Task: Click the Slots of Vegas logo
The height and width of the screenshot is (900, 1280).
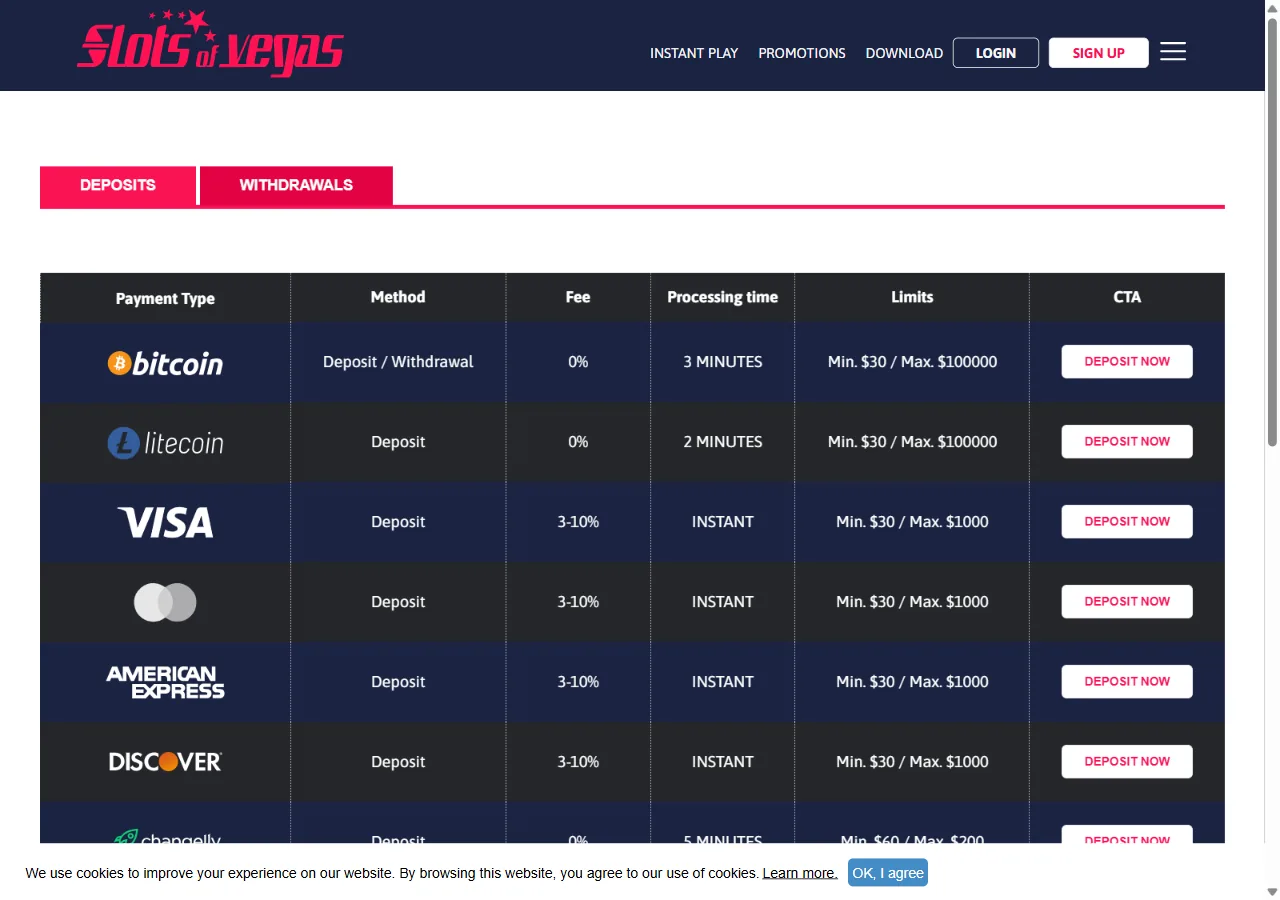Action: tap(210, 44)
